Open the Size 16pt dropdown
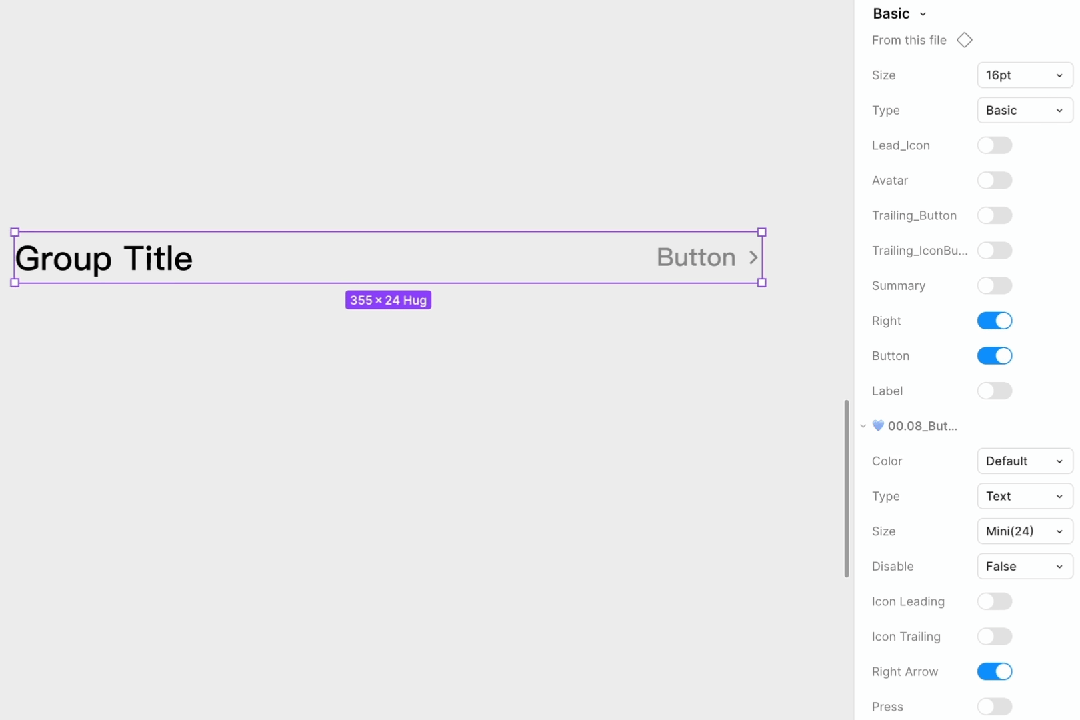The height and width of the screenshot is (720, 1080). [x=1024, y=75]
